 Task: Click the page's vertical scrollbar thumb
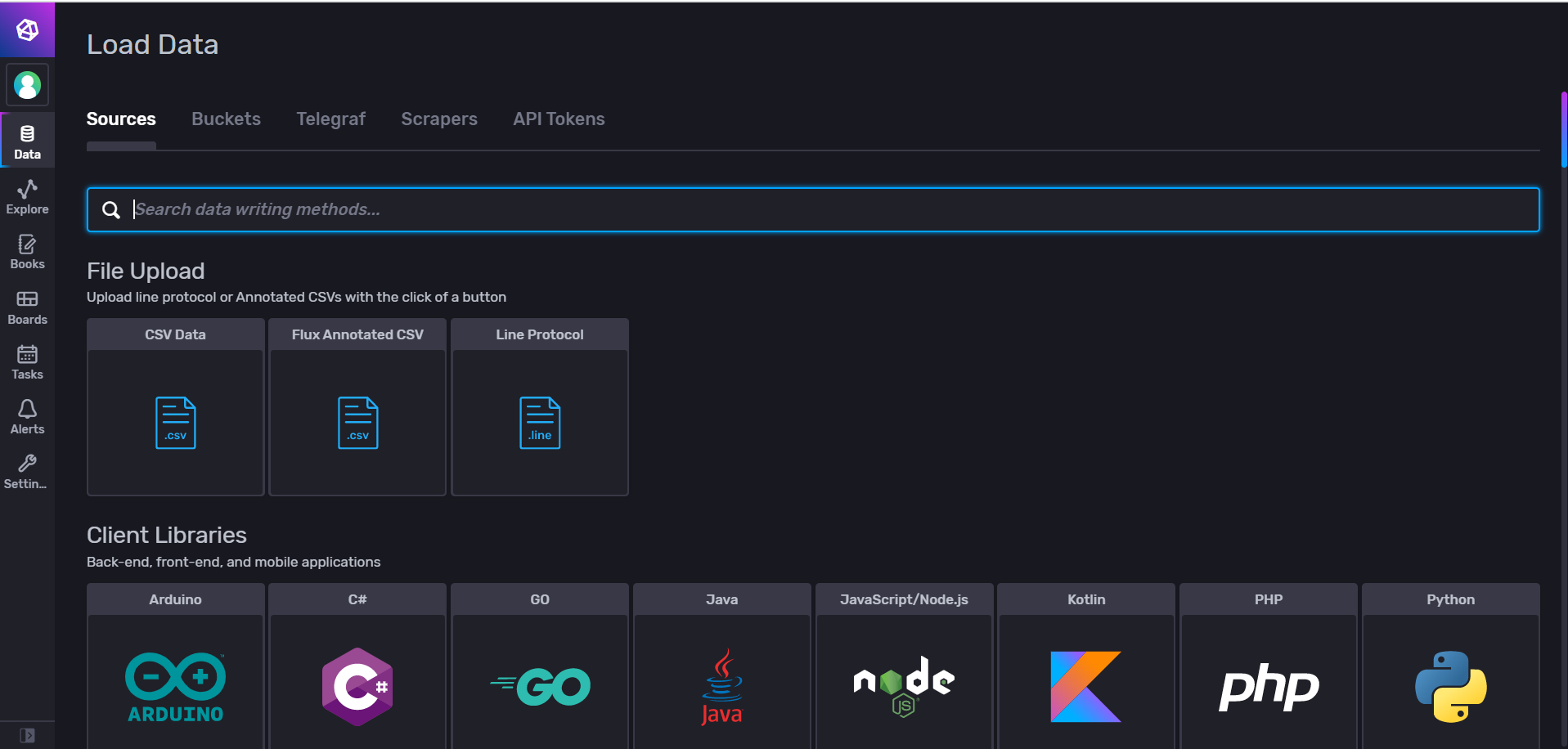click(x=1564, y=129)
